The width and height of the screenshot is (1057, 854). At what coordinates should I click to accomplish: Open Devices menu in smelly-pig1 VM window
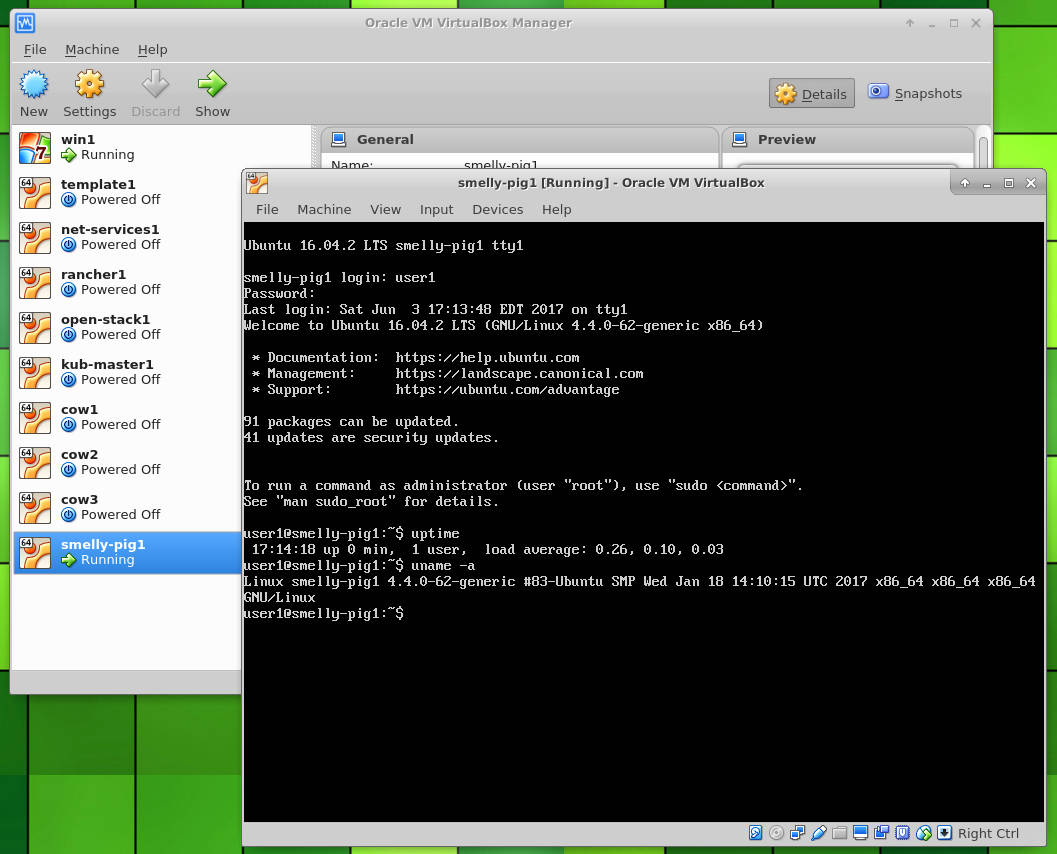tap(497, 210)
